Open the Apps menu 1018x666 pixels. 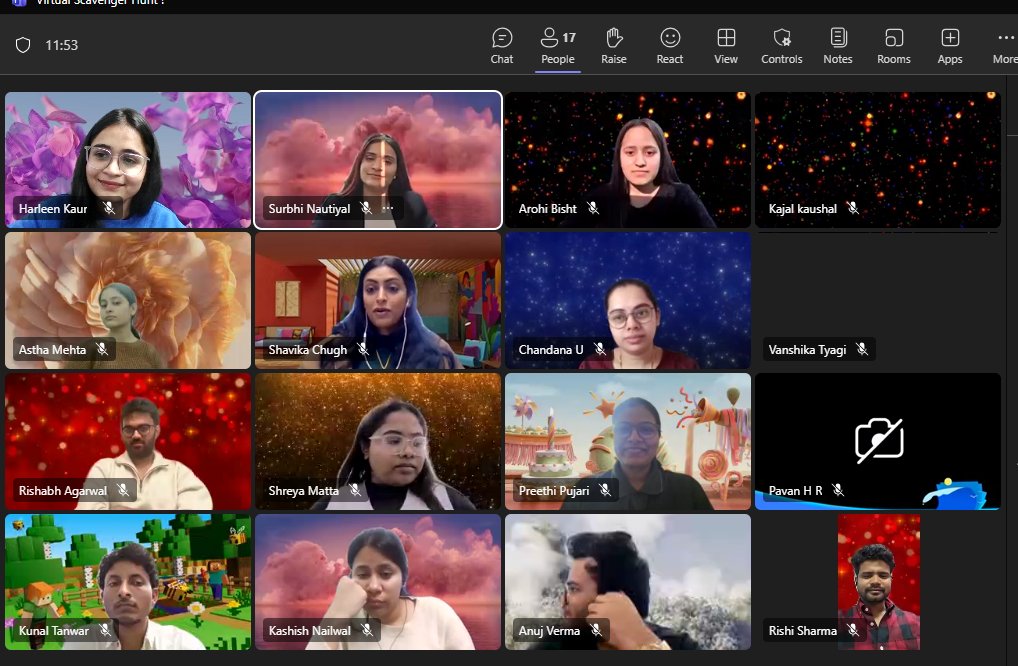950,45
